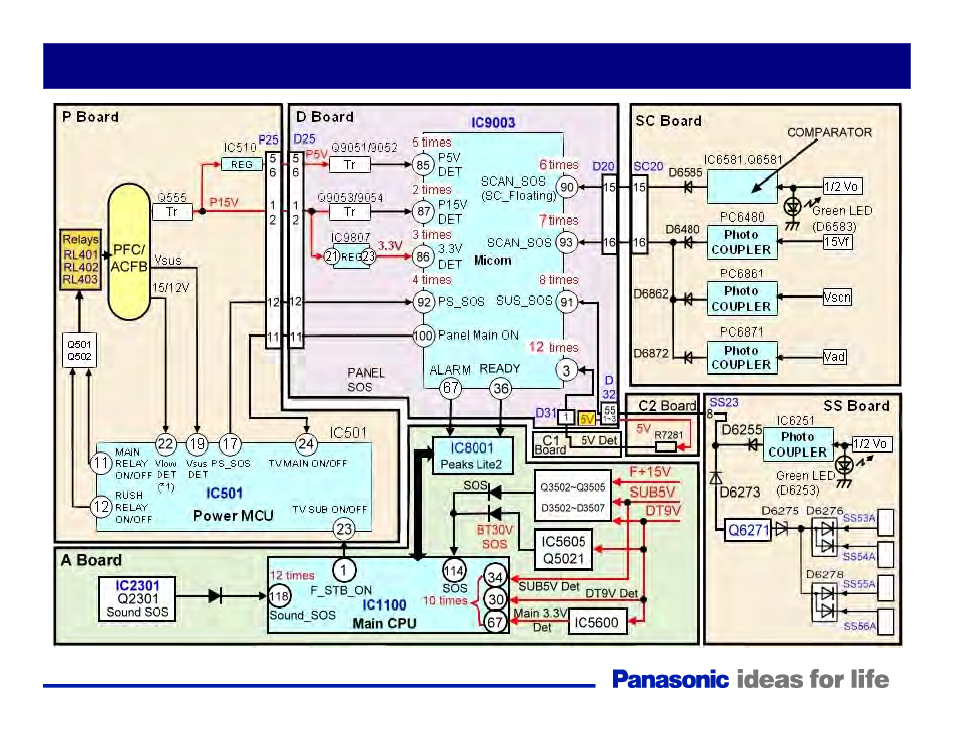Click pin circle 91 SUS_SOS

tap(566, 302)
